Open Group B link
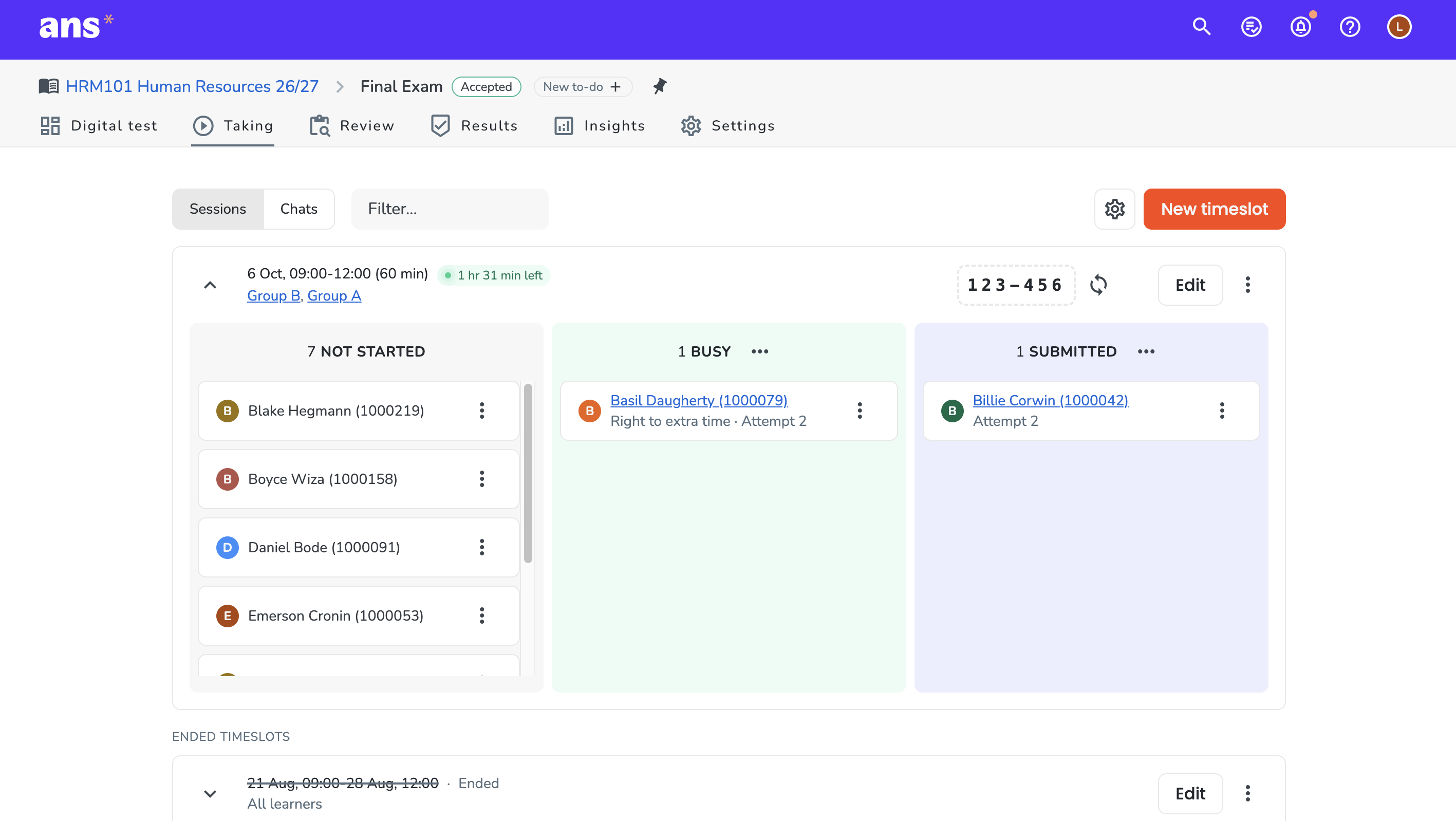The width and height of the screenshot is (1456, 821). pos(273,295)
